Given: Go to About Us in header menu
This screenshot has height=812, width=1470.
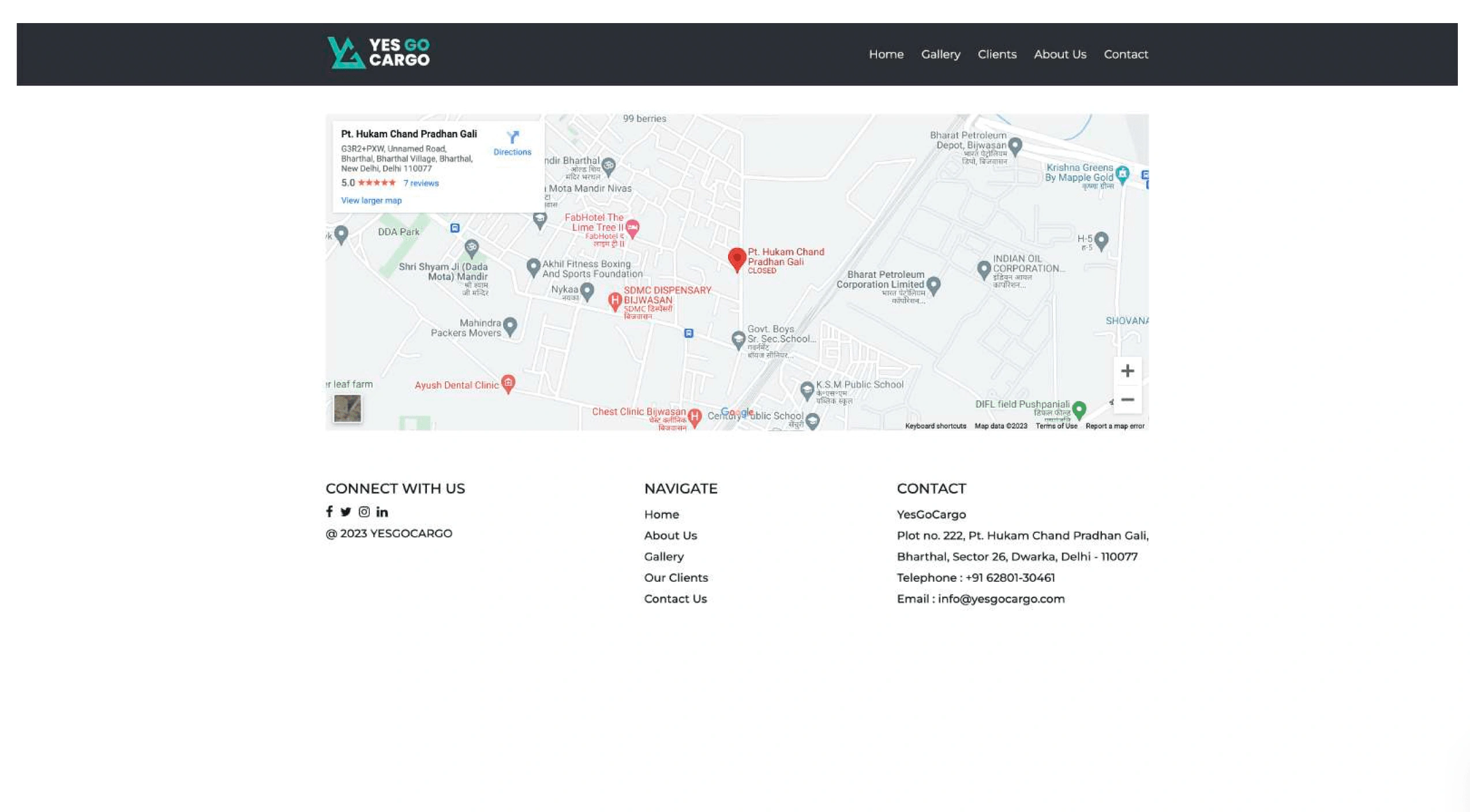Looking at the screenshot, I should 1060,54.
